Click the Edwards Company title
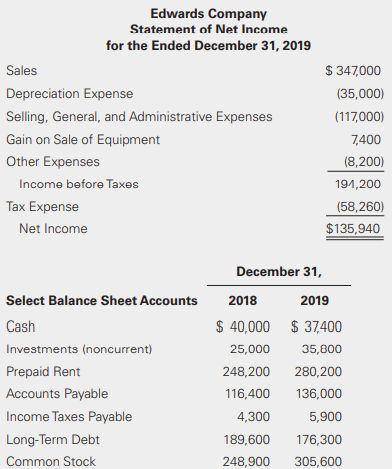This screenshot has width=392, height=469. coord(208,14)
